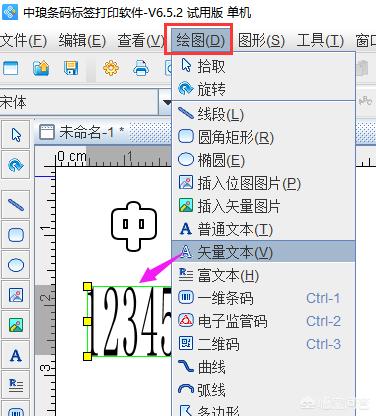The width and height of the screenshot is (376, 416).
Task: Click the printer toolbar icon
Action: tap(141, 68)
